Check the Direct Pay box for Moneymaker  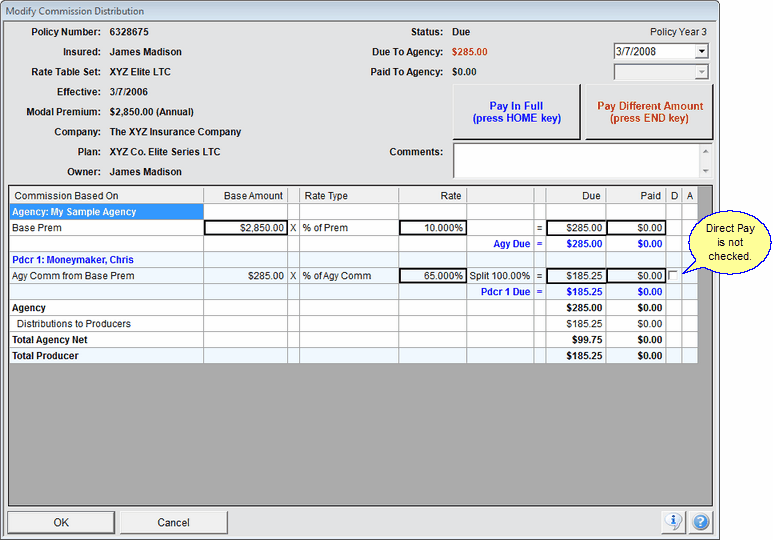[x=673, y=276]
